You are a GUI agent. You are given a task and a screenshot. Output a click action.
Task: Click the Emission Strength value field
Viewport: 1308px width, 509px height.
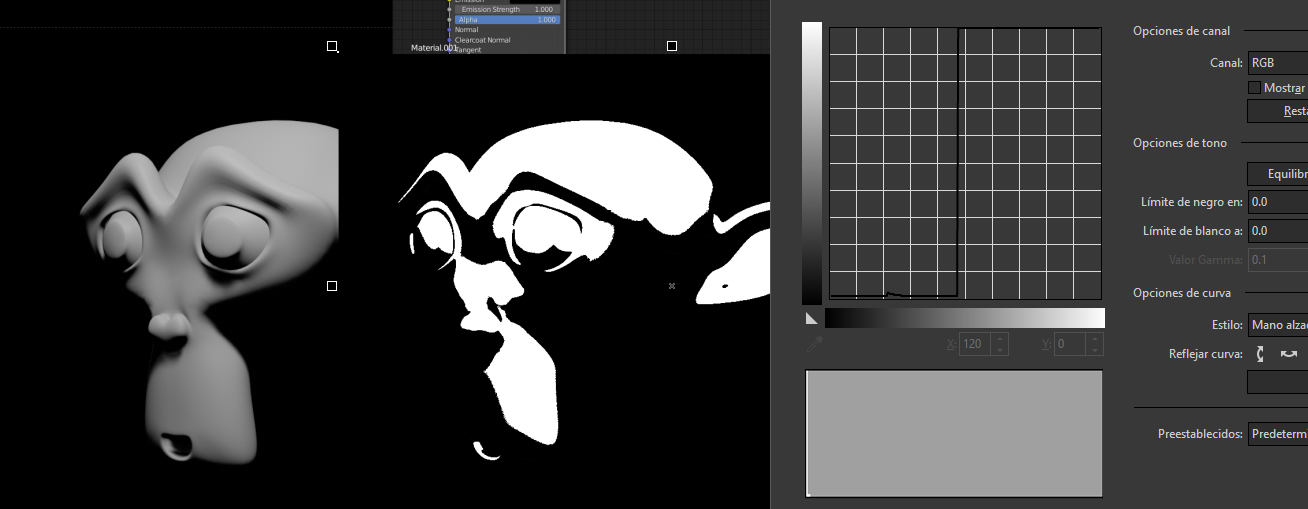pyautogui.click(x=507, y=9)
